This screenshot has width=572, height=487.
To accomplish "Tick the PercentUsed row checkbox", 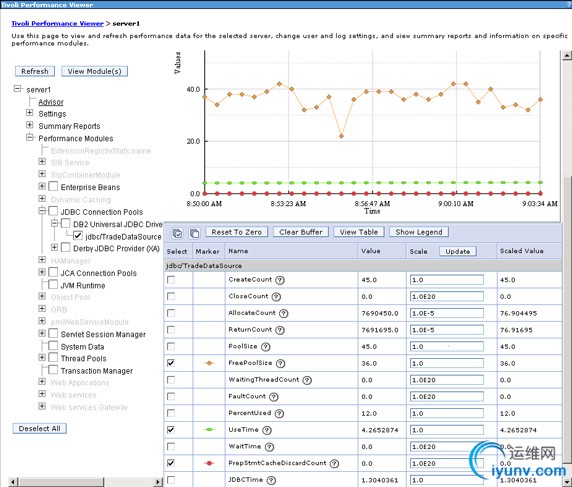I will point(170,413).
